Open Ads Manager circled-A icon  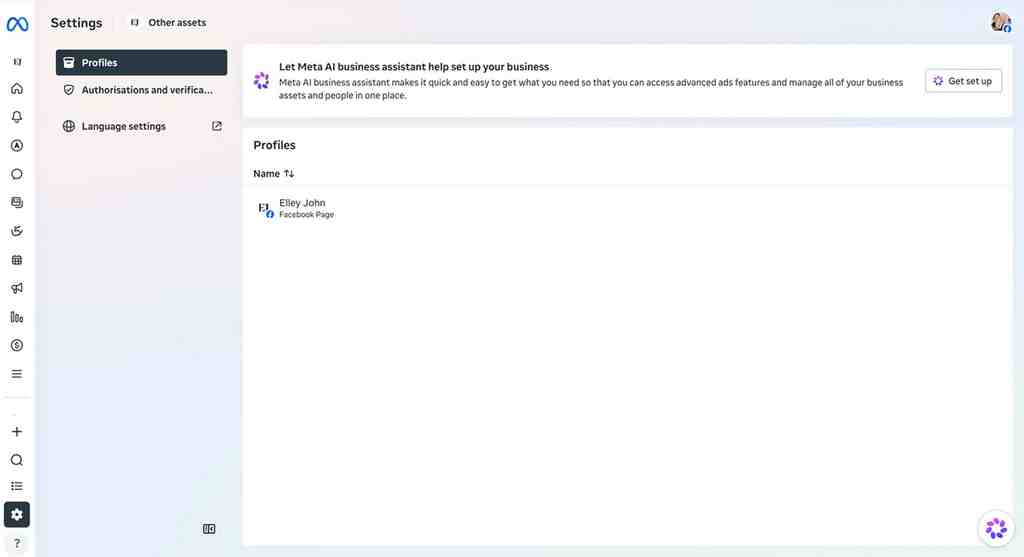(17, 146)
